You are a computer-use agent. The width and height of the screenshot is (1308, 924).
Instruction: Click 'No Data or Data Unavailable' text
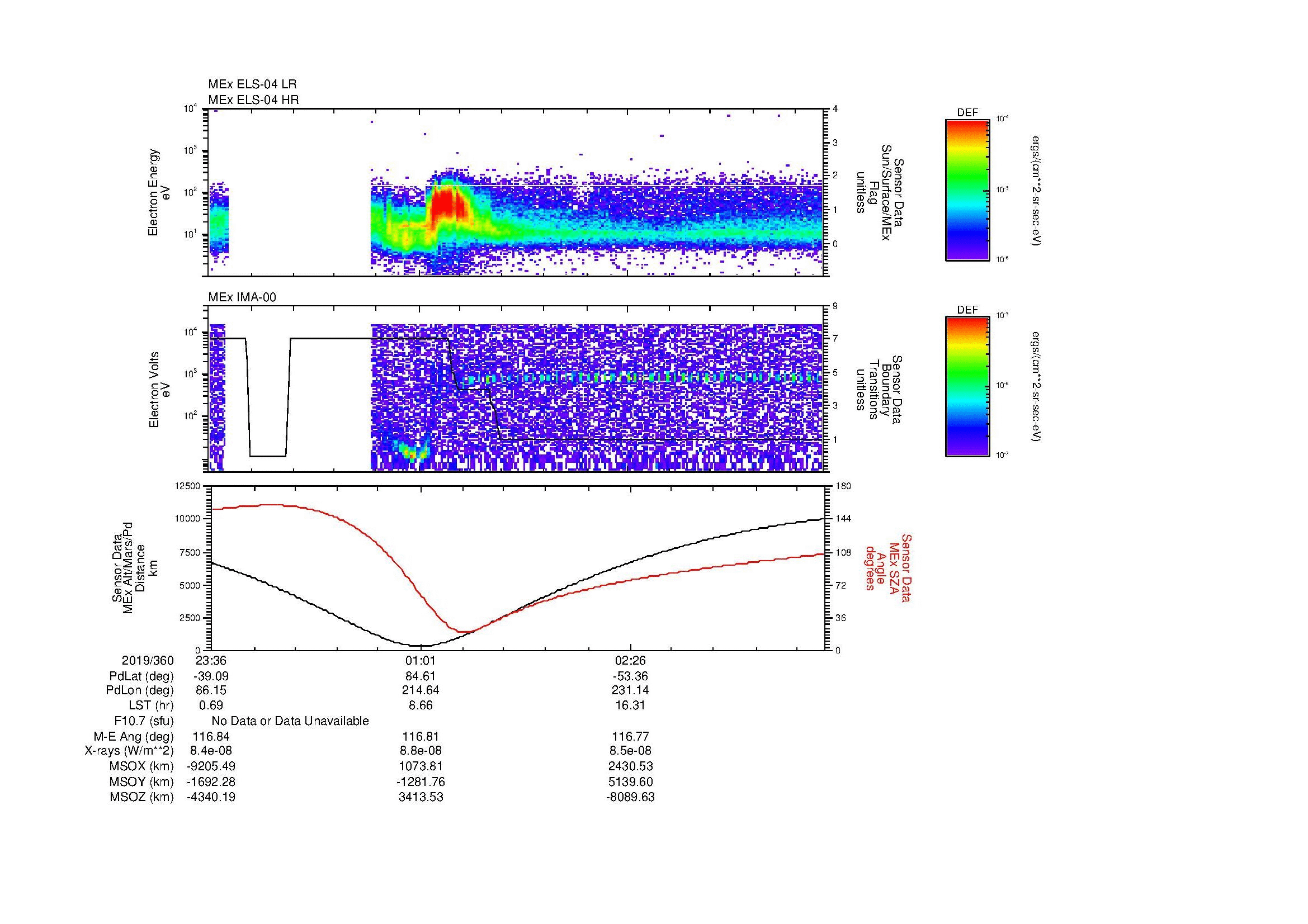pyautogui.click(x=290, y=721)
